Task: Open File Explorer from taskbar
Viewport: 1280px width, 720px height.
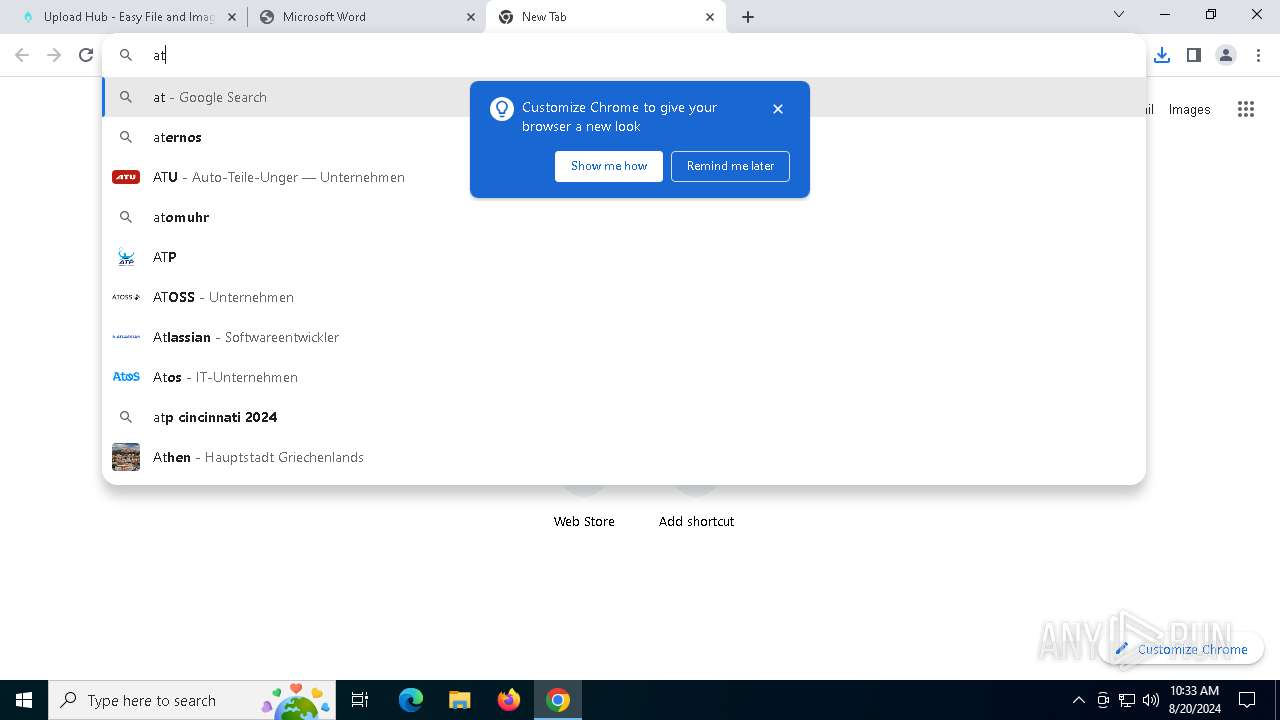Action: click(x=460, y=700)
